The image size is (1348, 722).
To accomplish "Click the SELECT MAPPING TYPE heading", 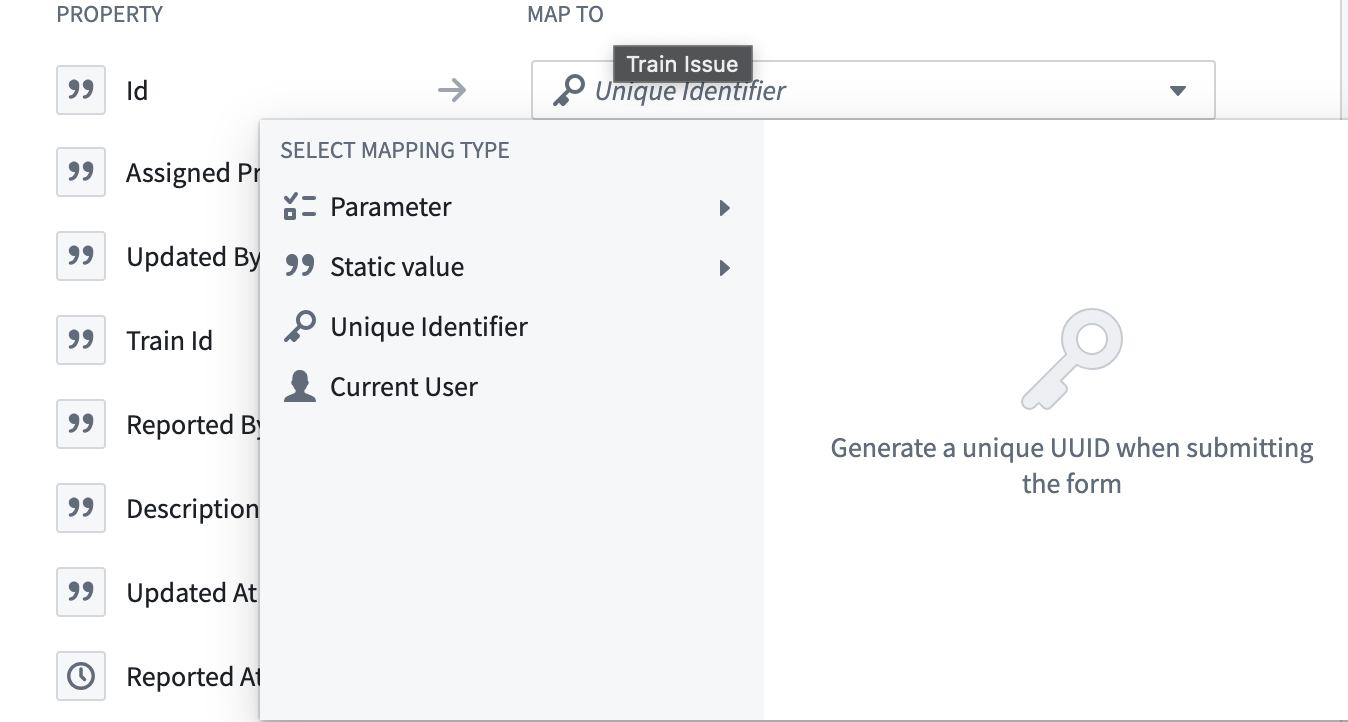I will click(x=395, y=150).
